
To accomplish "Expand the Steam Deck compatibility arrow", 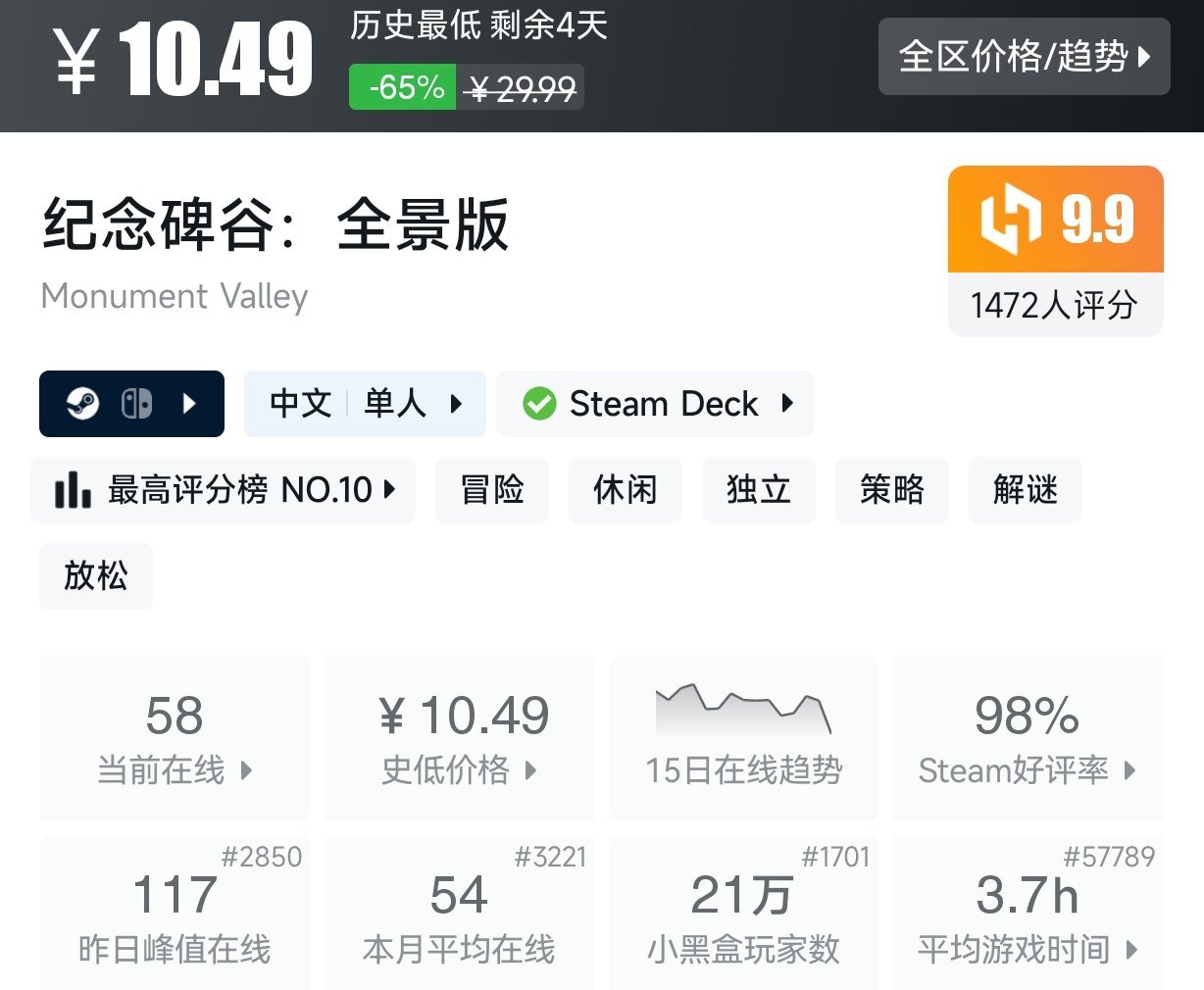I will pos(787,403).
